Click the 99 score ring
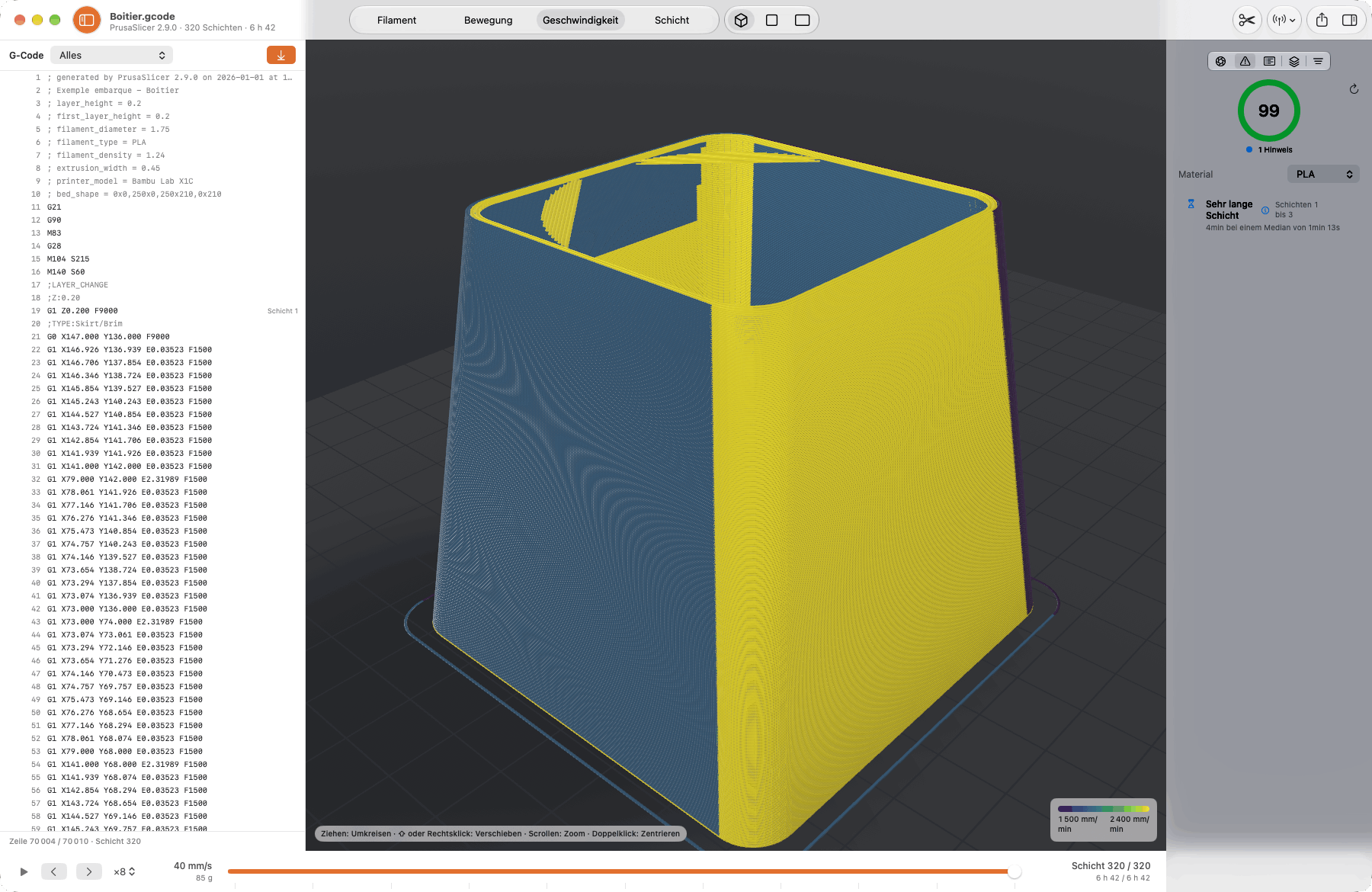The width and height of the screenshot is (1372, 892). pyautogui.click(x=1269, y=111)
